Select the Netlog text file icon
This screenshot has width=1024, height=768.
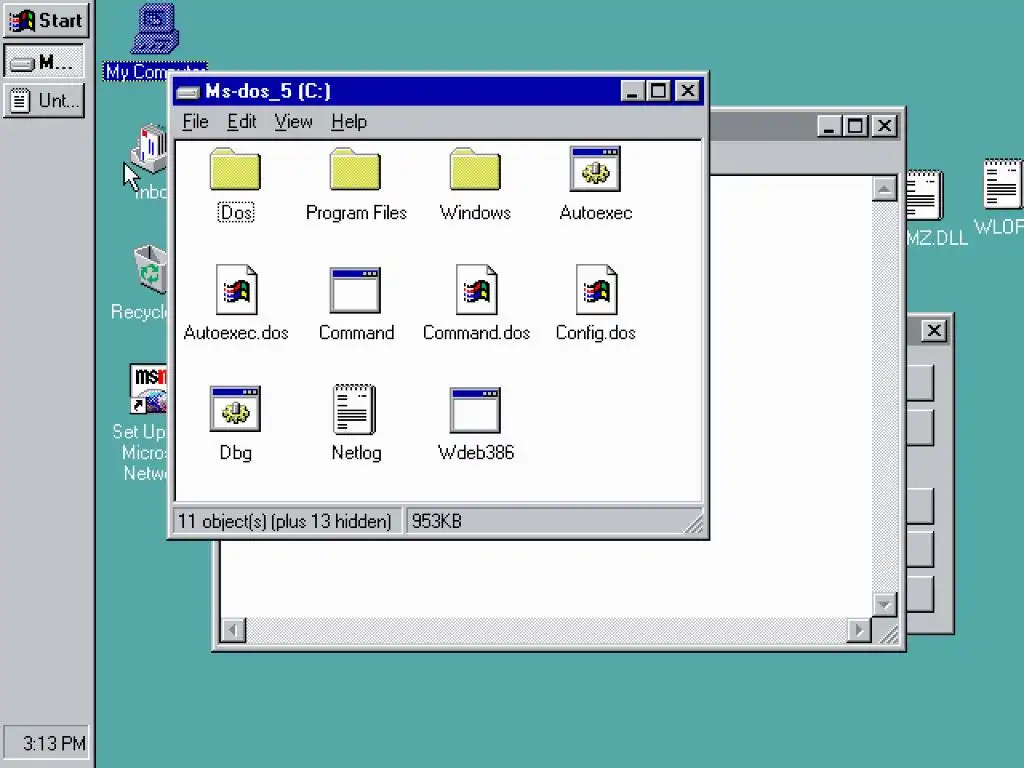355,409
